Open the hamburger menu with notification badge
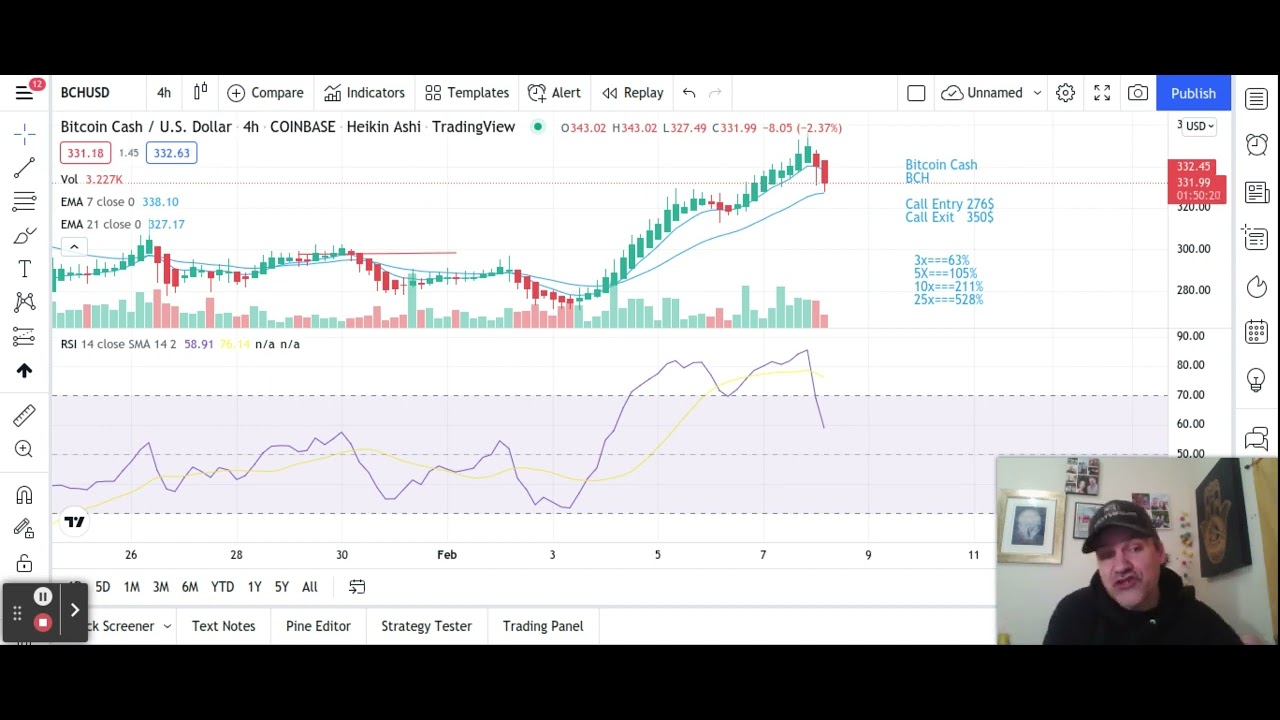The width and height of the screenshot is (1280, 720). 24,93
